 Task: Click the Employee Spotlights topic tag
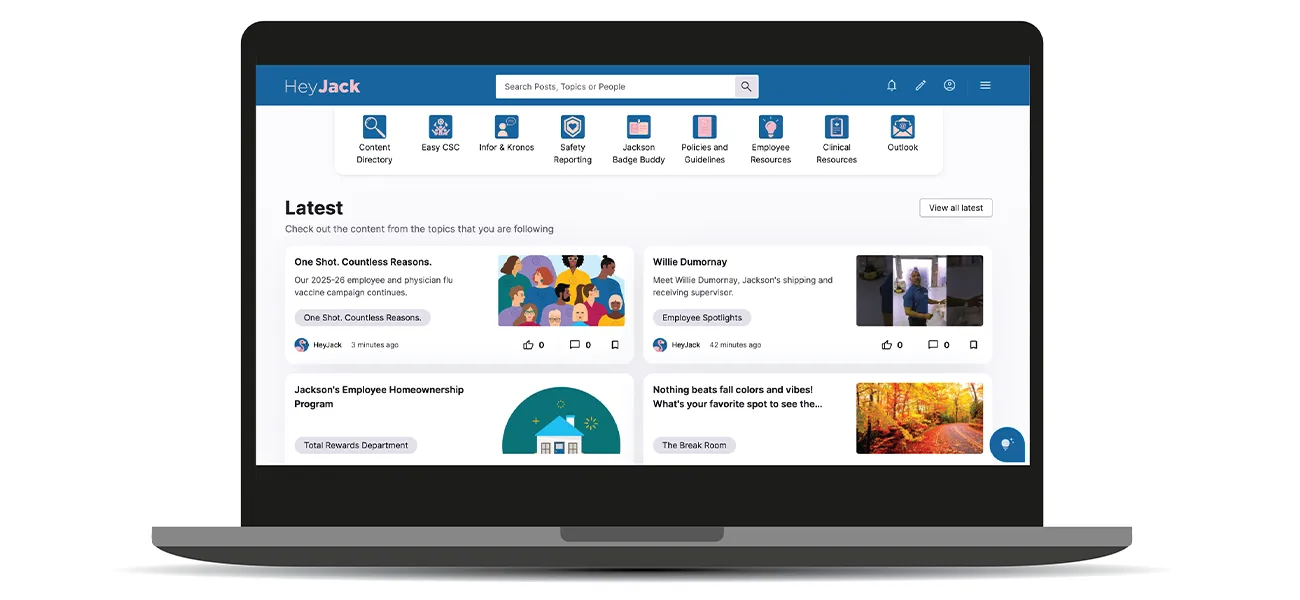pos(702,318)
